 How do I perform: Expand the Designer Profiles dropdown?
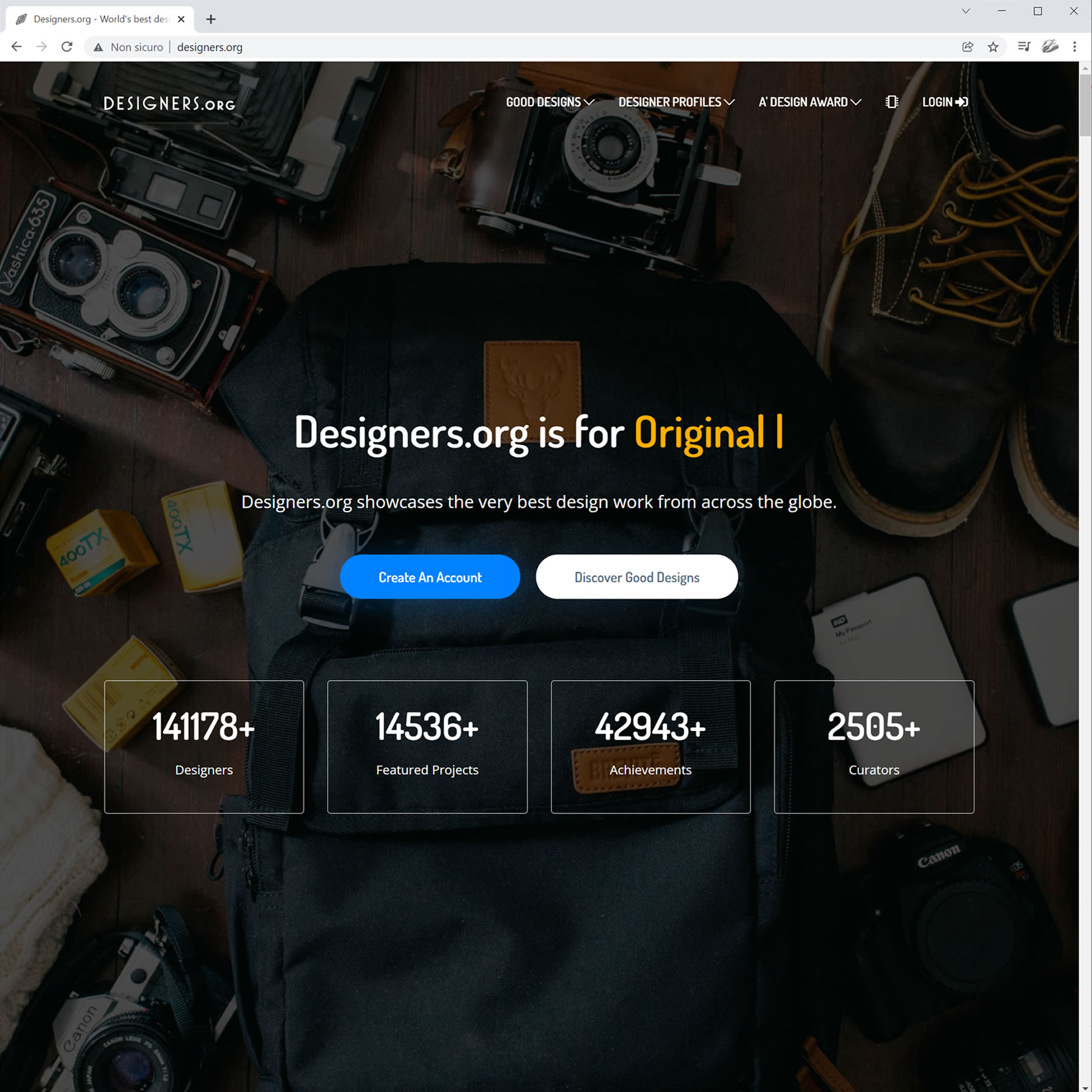pos(676,102)
